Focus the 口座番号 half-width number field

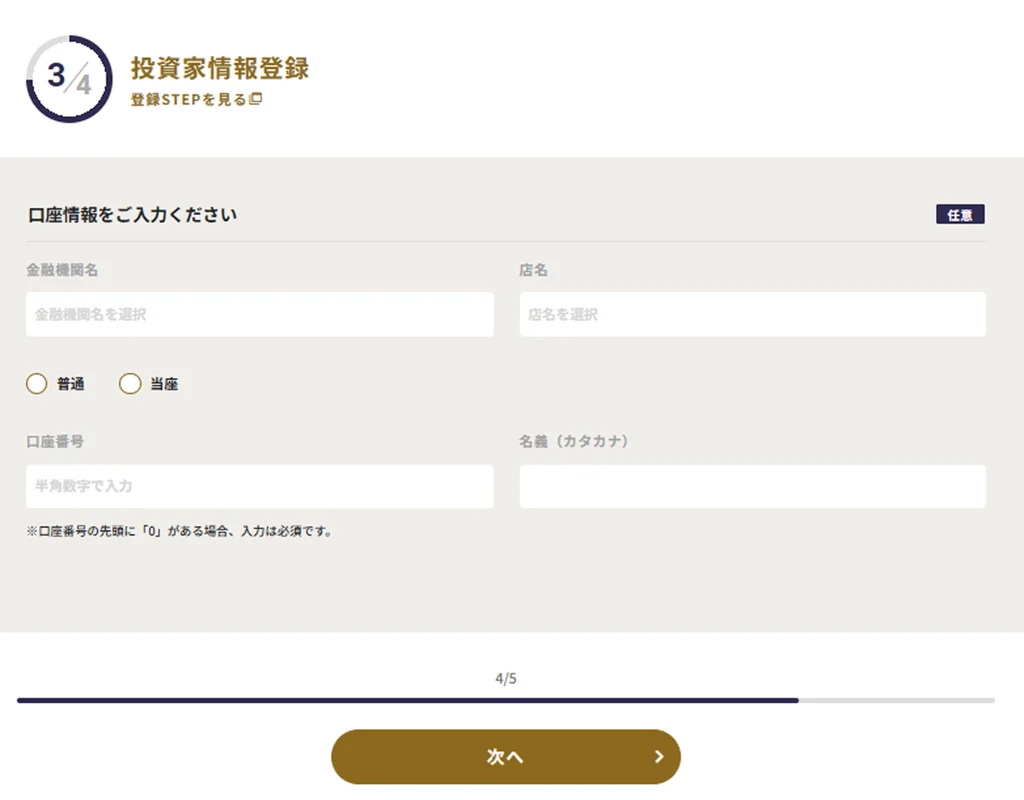[260, 486]
